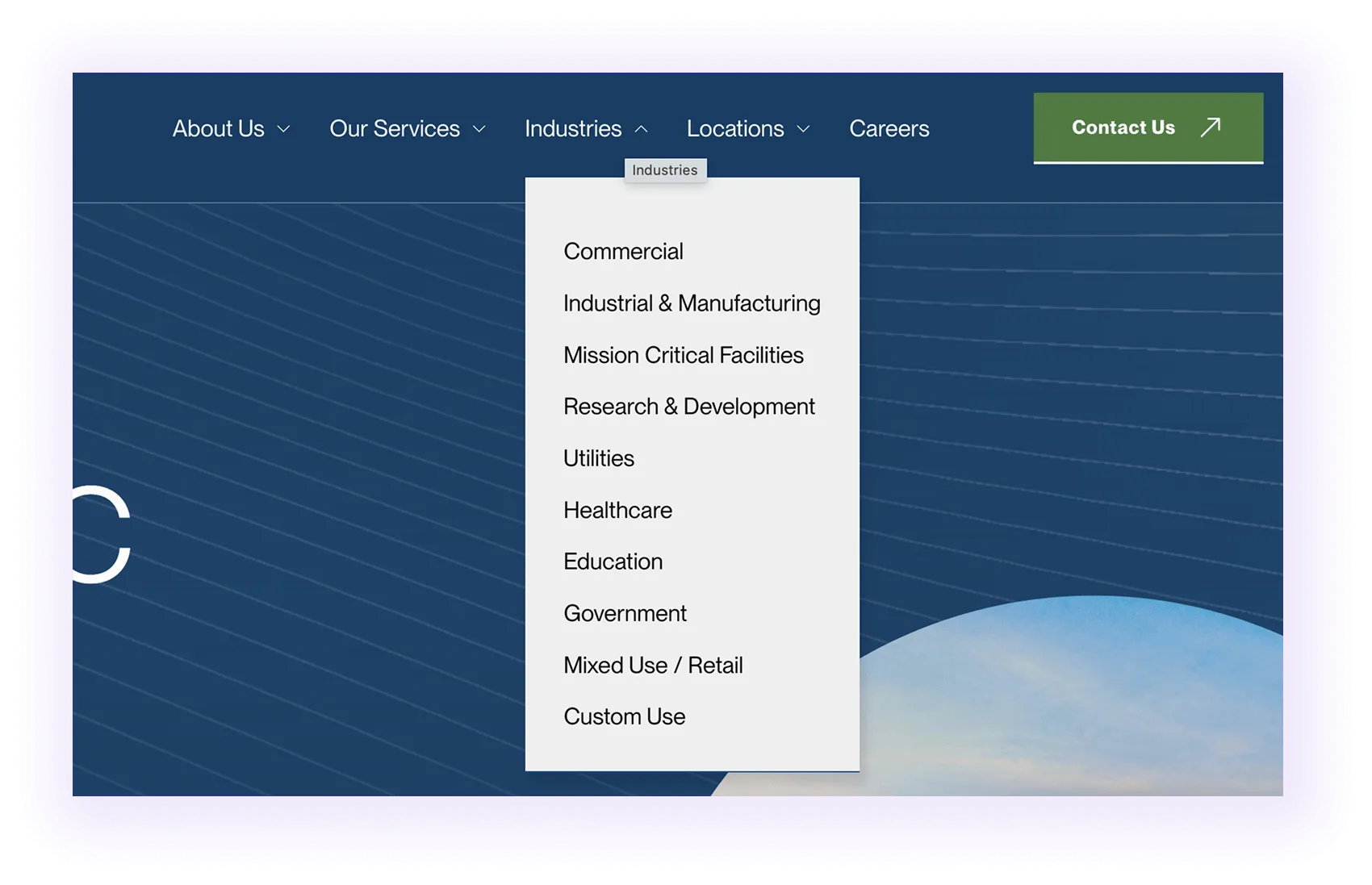
Task: Select Mixed Use / Retail option
Action: (x=654, y=665)
